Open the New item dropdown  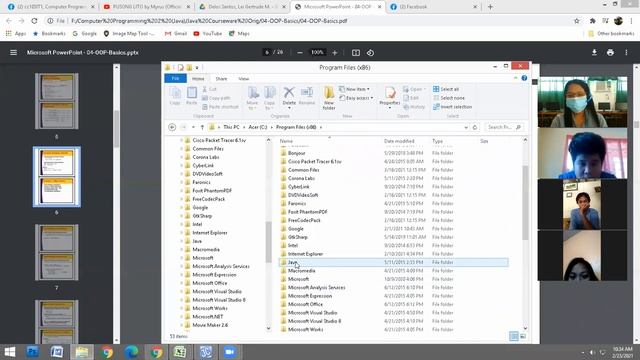[x=354, y=89]
